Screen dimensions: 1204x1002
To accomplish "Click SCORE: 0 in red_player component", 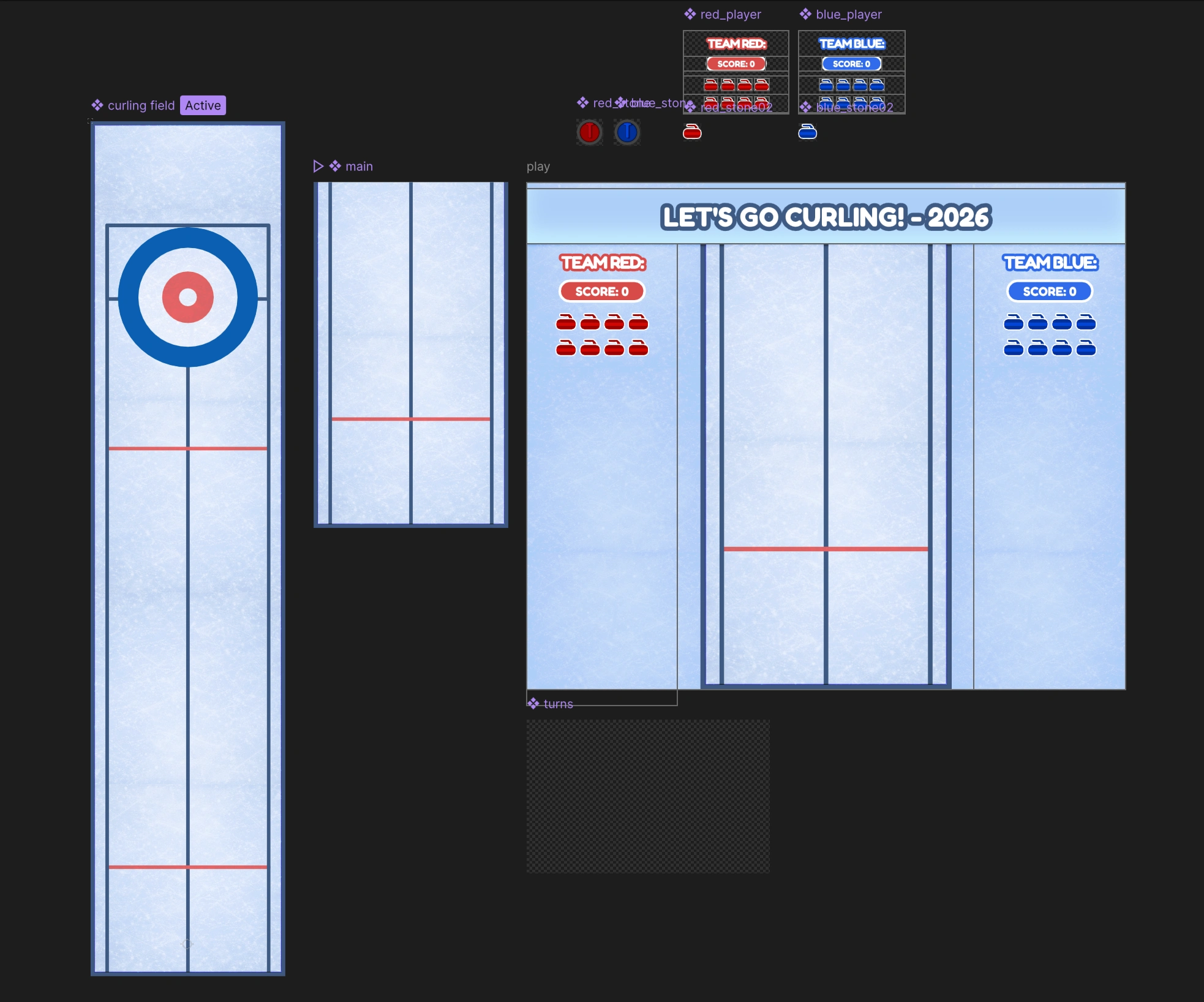I will [x=736, y=64].
